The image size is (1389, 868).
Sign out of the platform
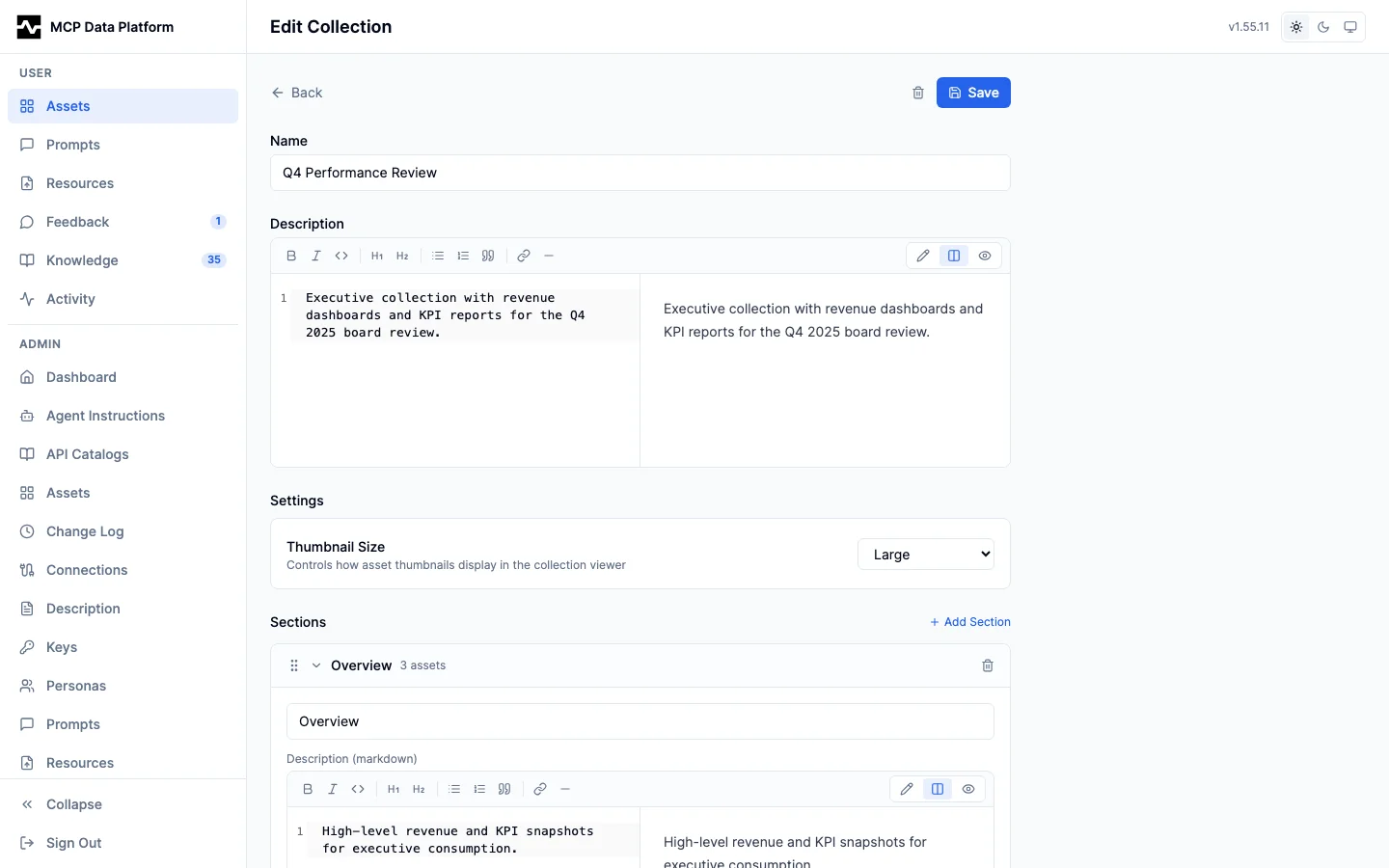pyautogui.click(x=123, y=843)
